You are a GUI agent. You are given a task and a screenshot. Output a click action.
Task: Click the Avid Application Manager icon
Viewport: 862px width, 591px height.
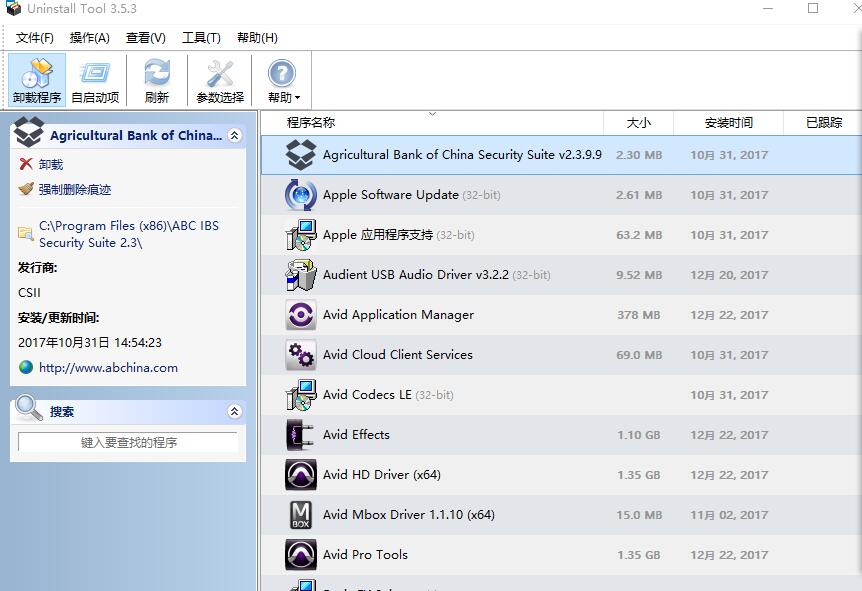click(301, 315)
